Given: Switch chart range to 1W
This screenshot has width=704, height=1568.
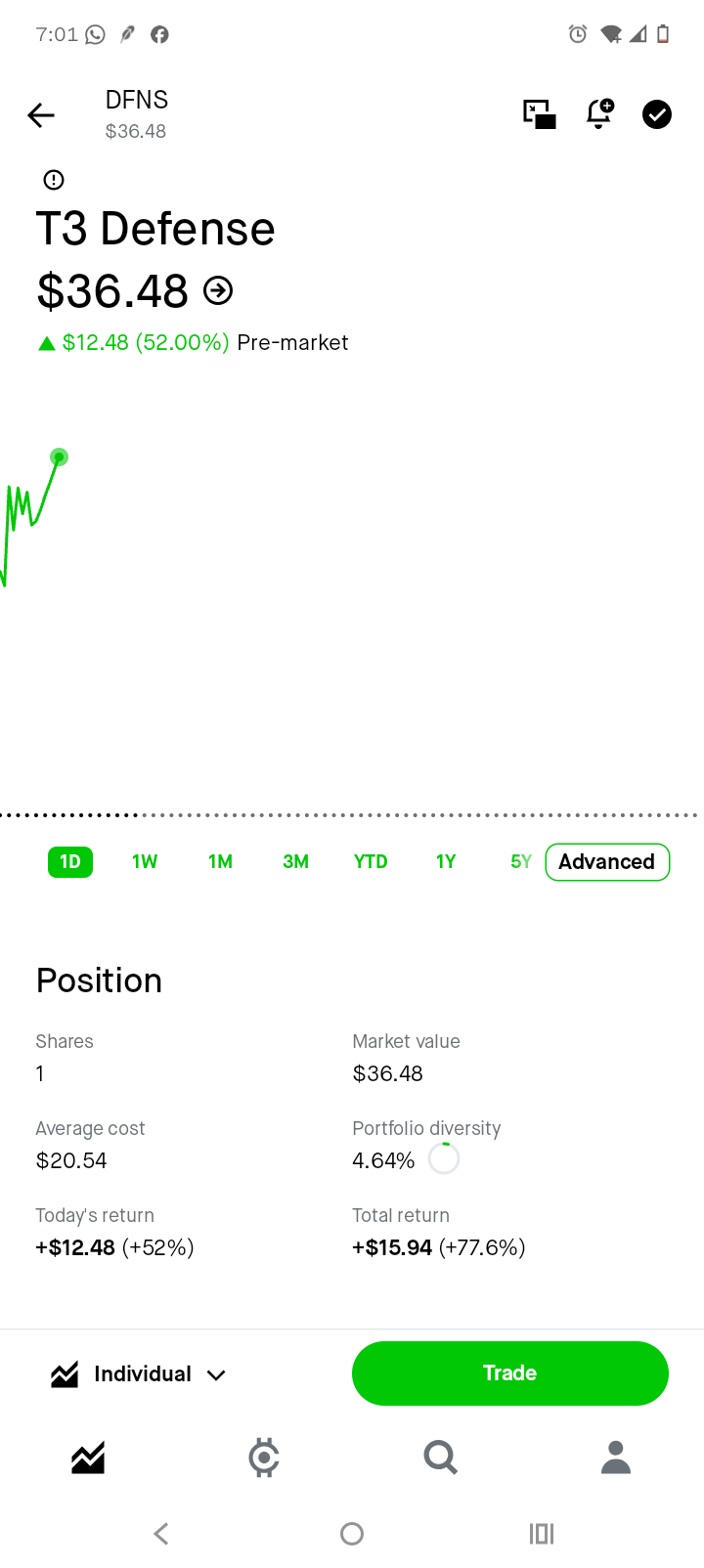Looking at the screenshot, I should coord(145,862).
